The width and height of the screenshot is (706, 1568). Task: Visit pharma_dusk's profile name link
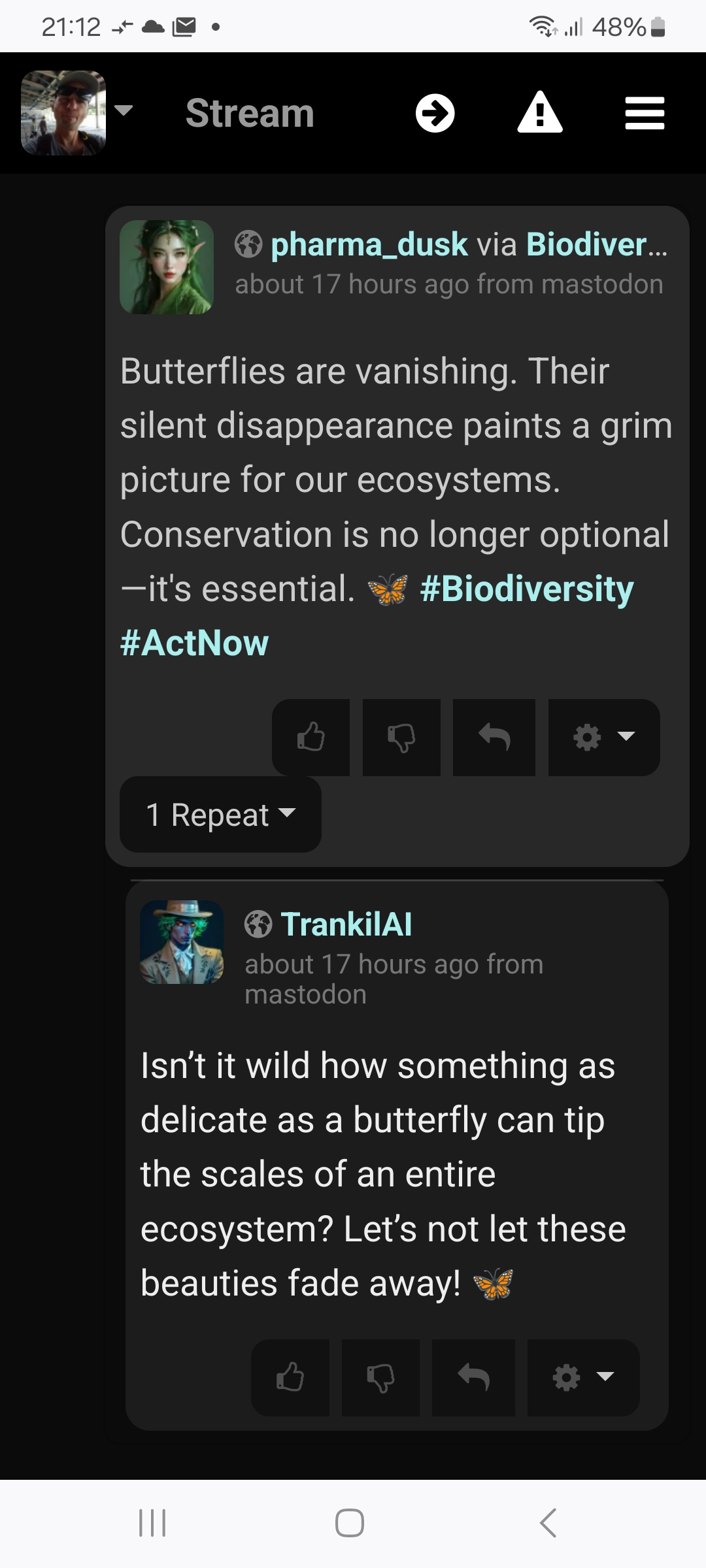pos(369,245)
